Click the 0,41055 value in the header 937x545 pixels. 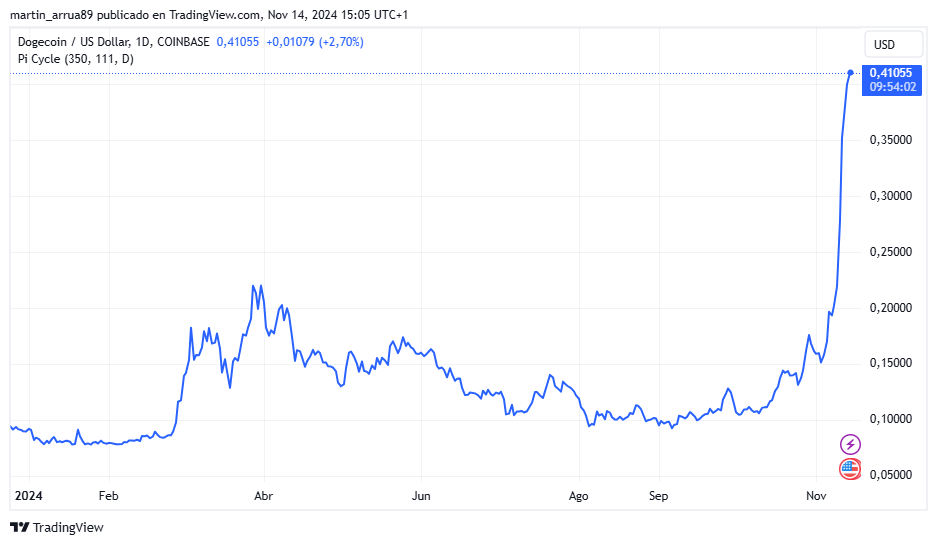coord(238,42)
